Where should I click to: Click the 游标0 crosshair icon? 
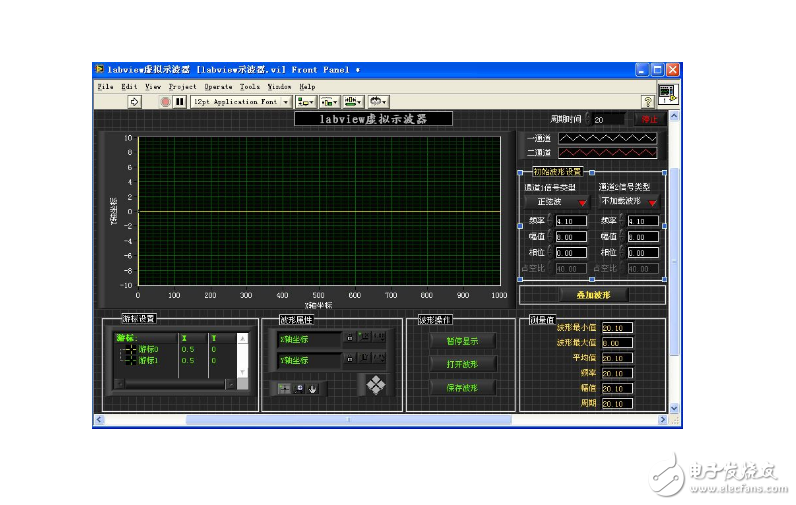(130, 349)
